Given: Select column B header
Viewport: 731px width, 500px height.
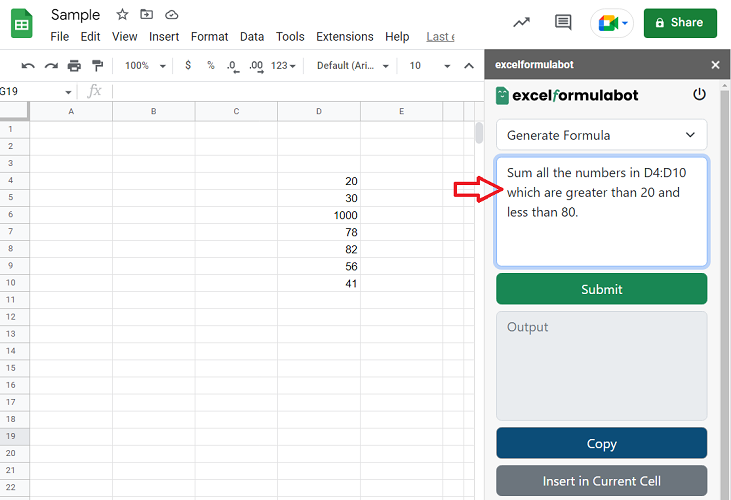Looking at the screenshot, I should point(153,111).
